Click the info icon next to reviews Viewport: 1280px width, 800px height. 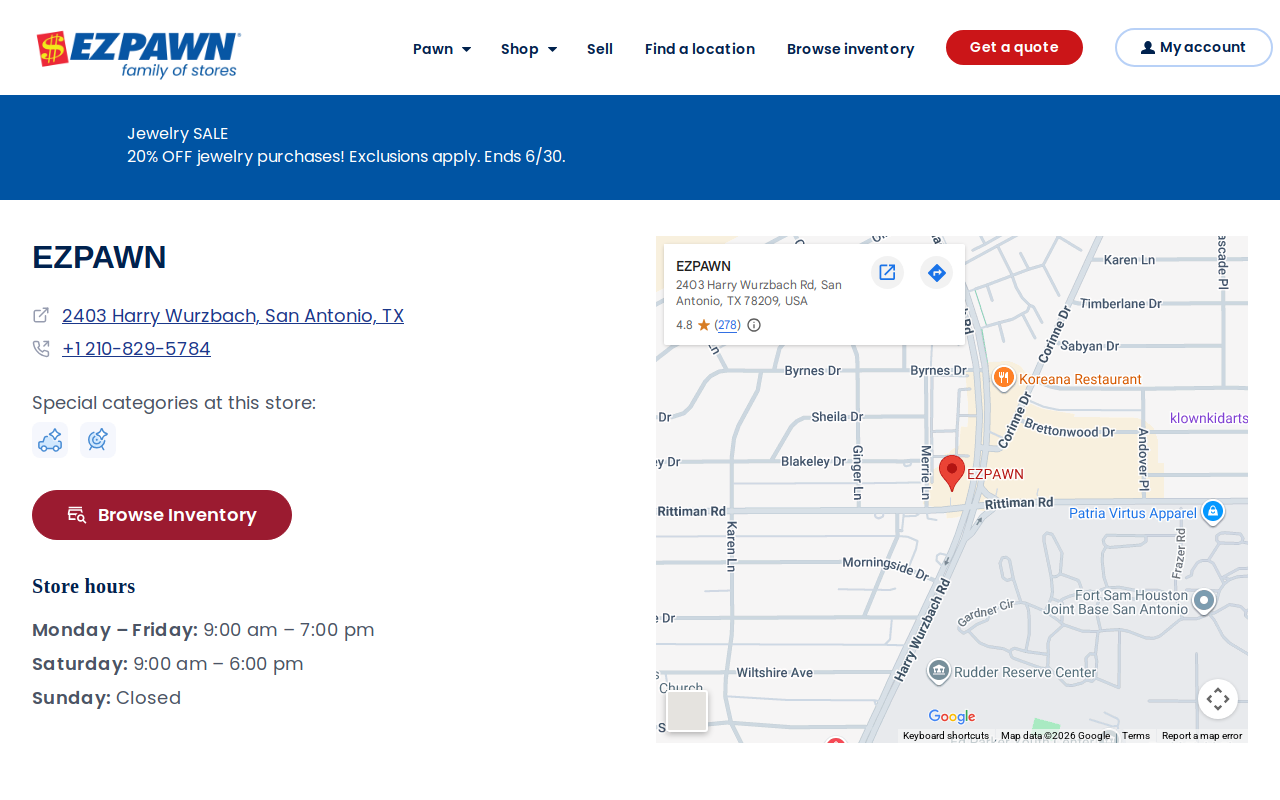[754, 325]
